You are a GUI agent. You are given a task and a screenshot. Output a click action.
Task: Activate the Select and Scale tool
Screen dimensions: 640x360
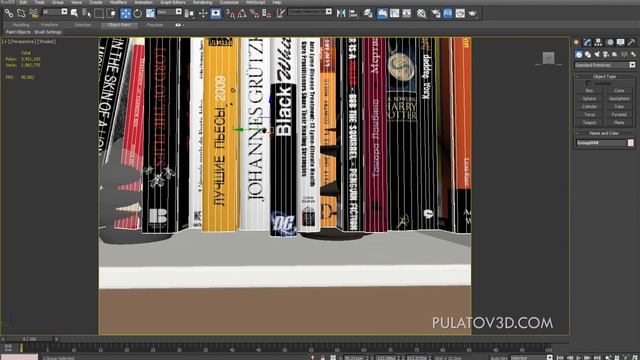pos(150,13)
